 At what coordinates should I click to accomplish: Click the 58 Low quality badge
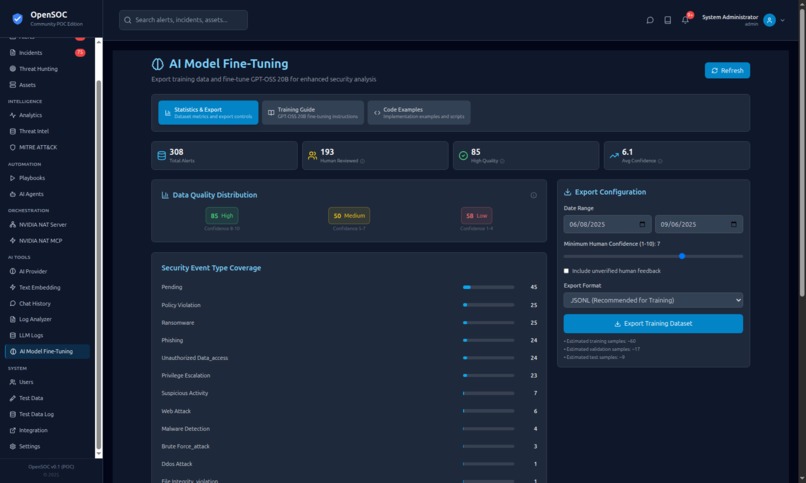coord(476,216)
